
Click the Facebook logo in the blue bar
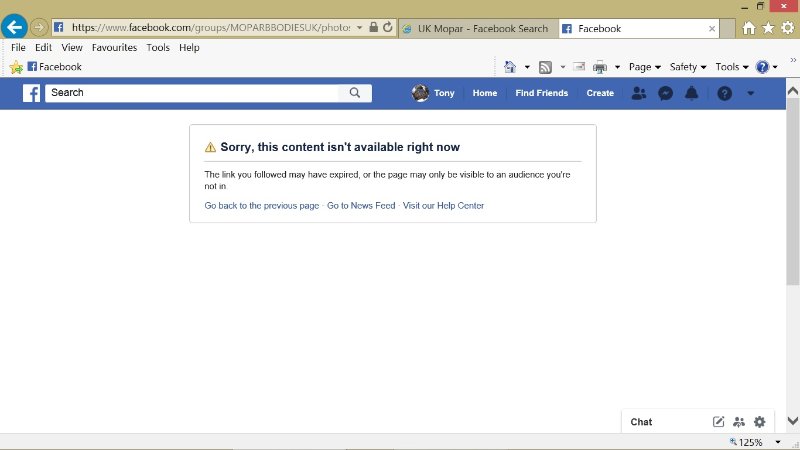[x=32, y=93]
